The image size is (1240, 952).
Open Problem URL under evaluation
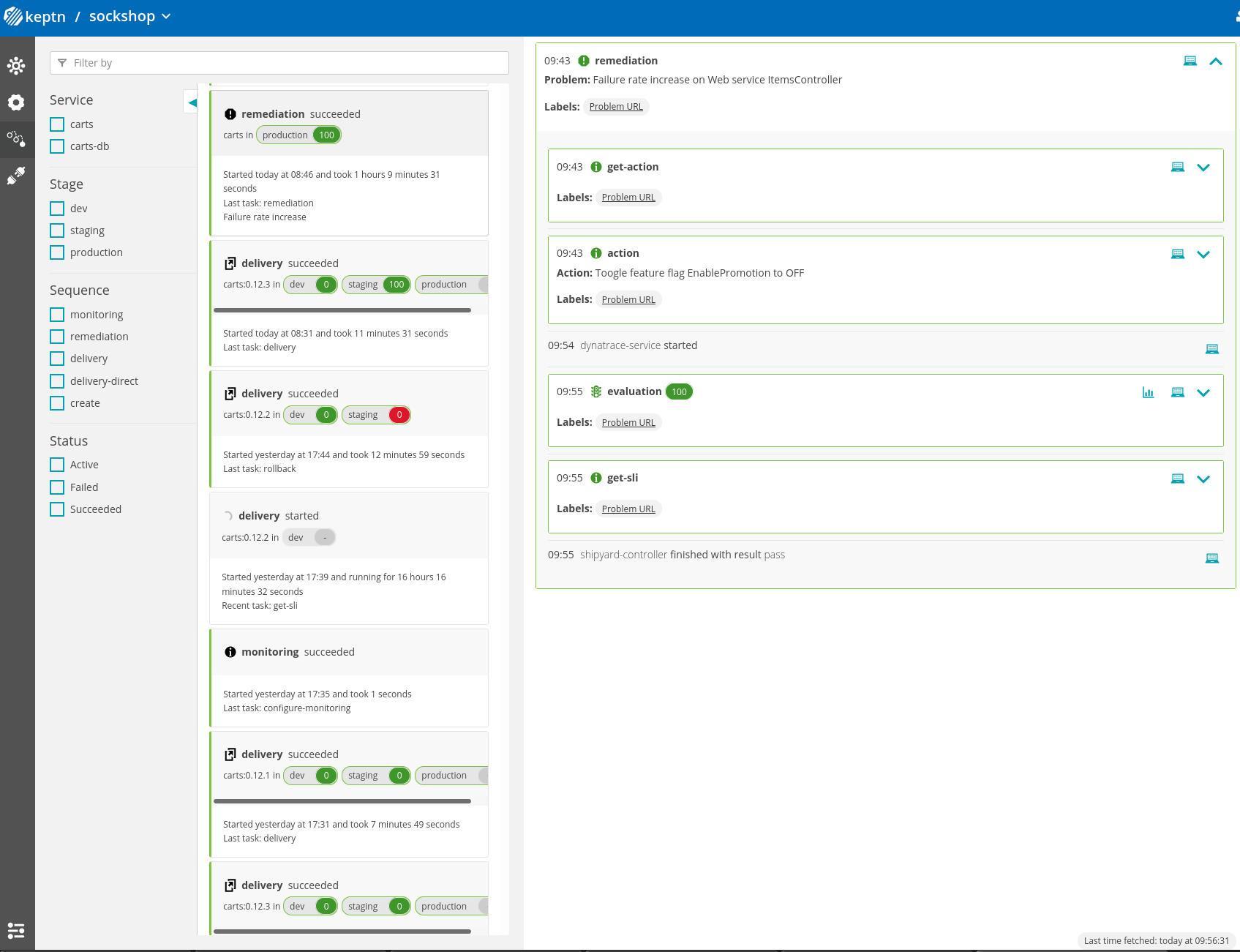pyautogui.click(x=628, y=423)
